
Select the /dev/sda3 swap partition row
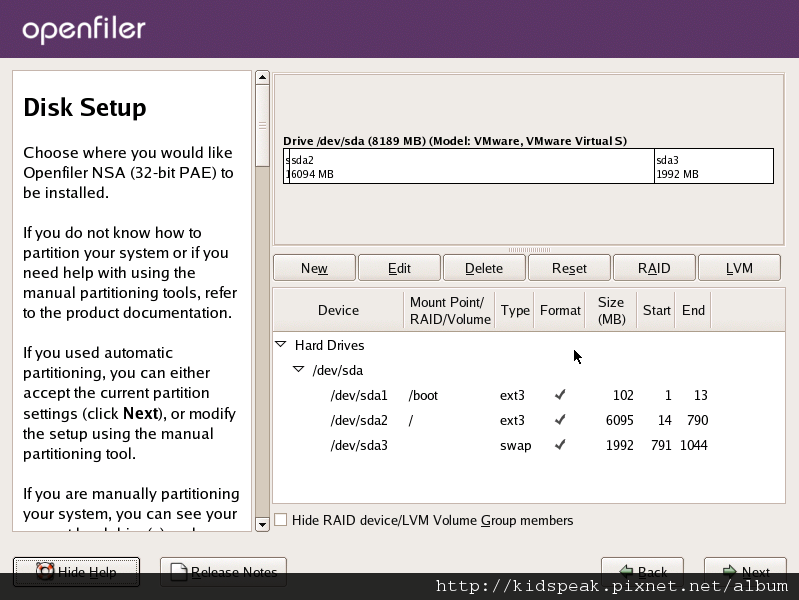tap(529, 445)
